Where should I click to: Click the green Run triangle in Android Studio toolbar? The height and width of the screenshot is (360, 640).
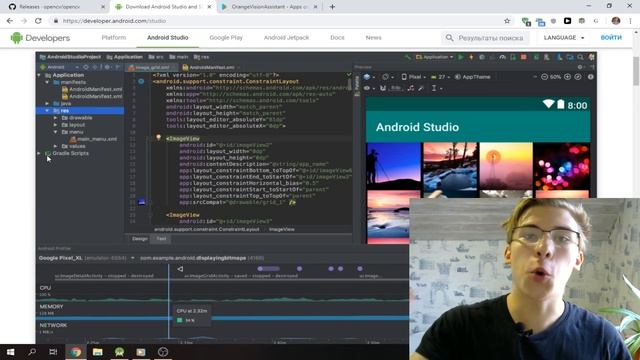[461, 57]
